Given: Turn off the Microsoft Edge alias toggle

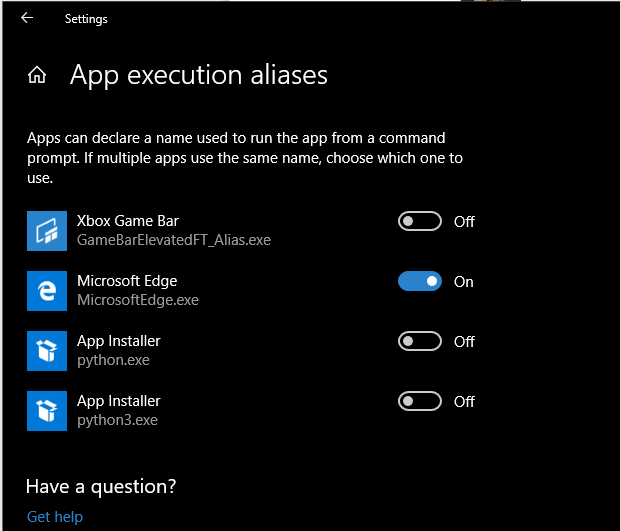Looking at the screenshot, I should click(420, 281).
